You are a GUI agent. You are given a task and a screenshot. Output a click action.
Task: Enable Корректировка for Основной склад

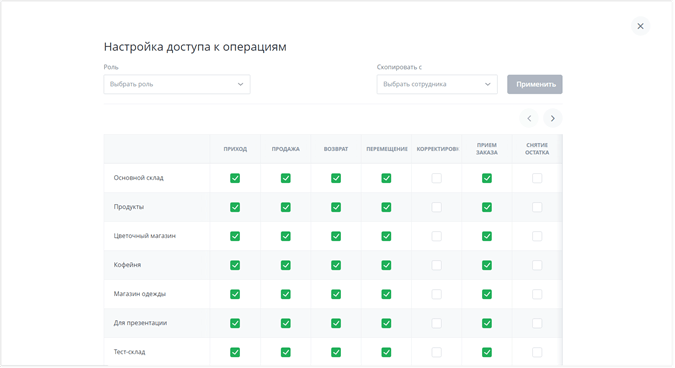437,178
